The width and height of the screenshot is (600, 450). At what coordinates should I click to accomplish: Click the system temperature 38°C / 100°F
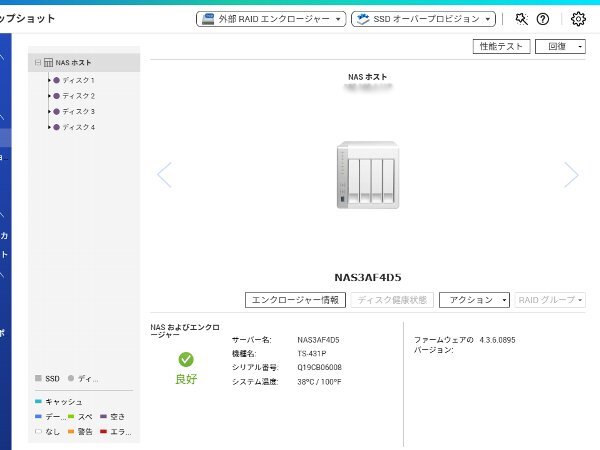(x=320, y=382)
